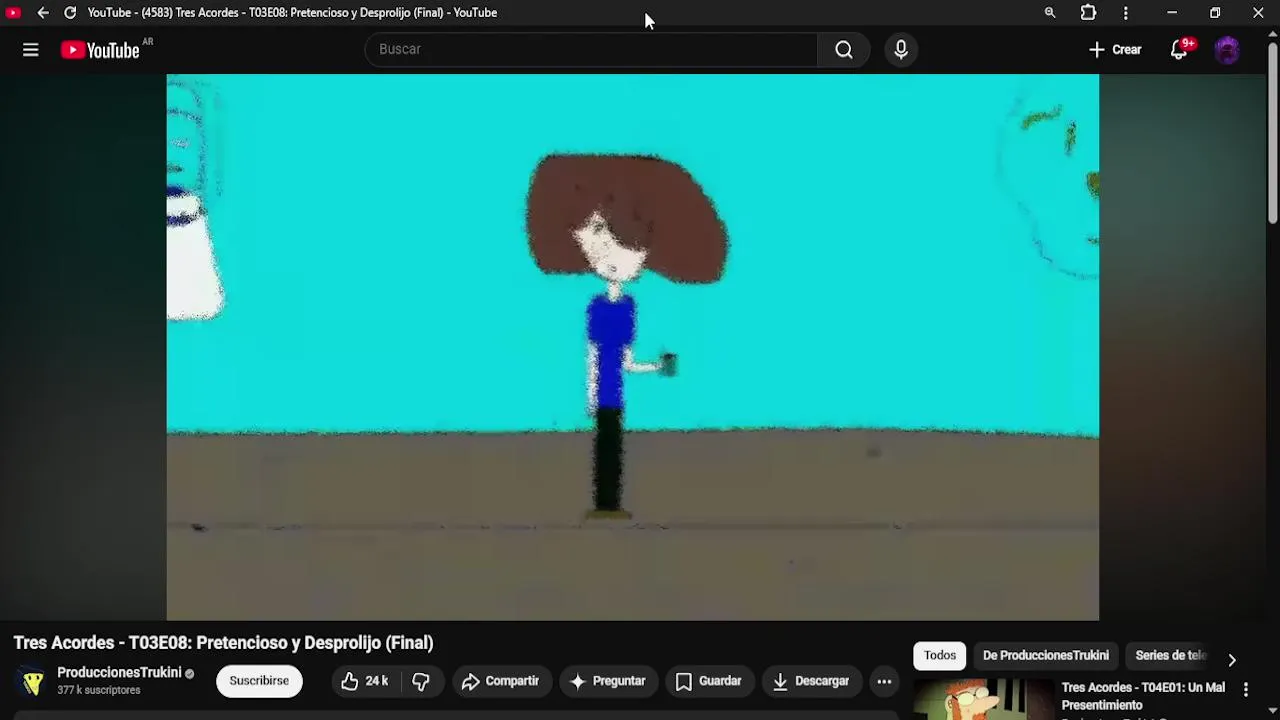Click the T04E01 video thumbnail
The height and width of the screenshot is (720, 1280).
[983, 699]
